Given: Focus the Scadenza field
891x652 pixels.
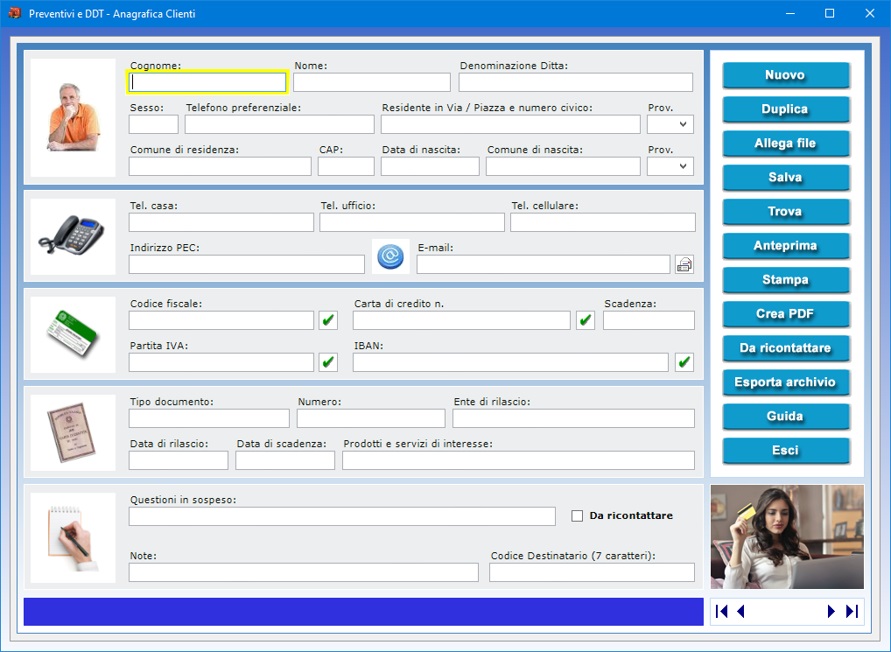Looking at the screenshot, I should coord(649,321).
